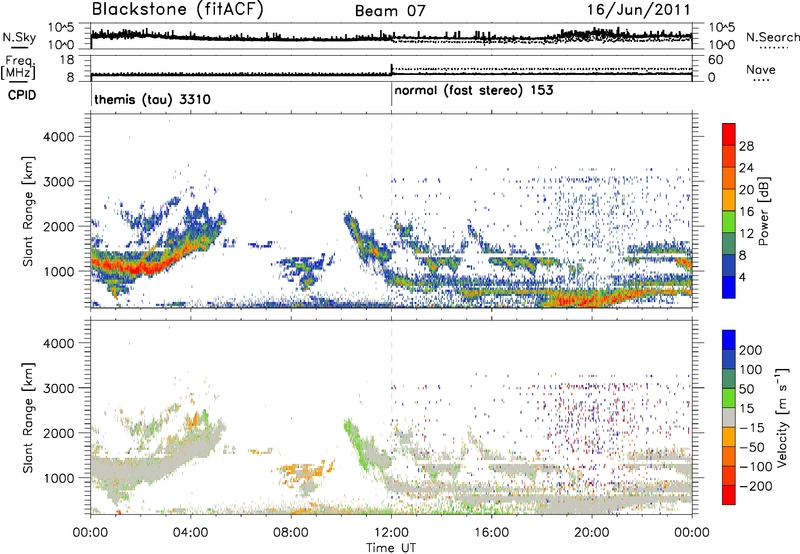Click the 'Nave' legend label
The height and width of the screenshot is (554, 800).
[x=761, y=70]
